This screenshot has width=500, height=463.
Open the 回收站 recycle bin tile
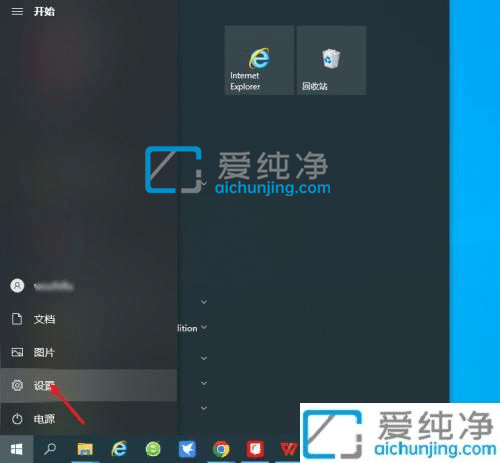[332, 60]
